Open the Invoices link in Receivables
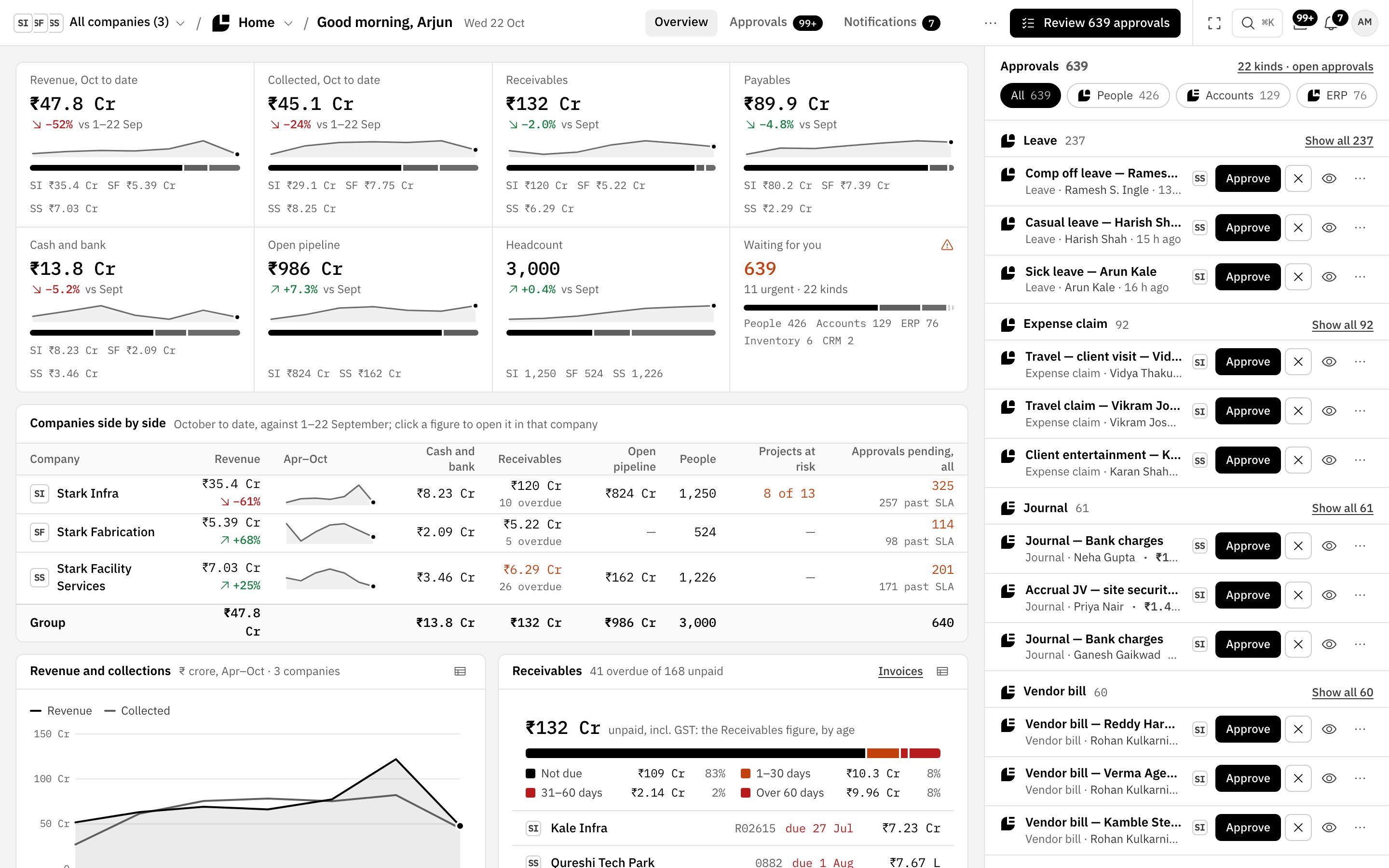Screen dimensions: 1389x868 (900, 671)
